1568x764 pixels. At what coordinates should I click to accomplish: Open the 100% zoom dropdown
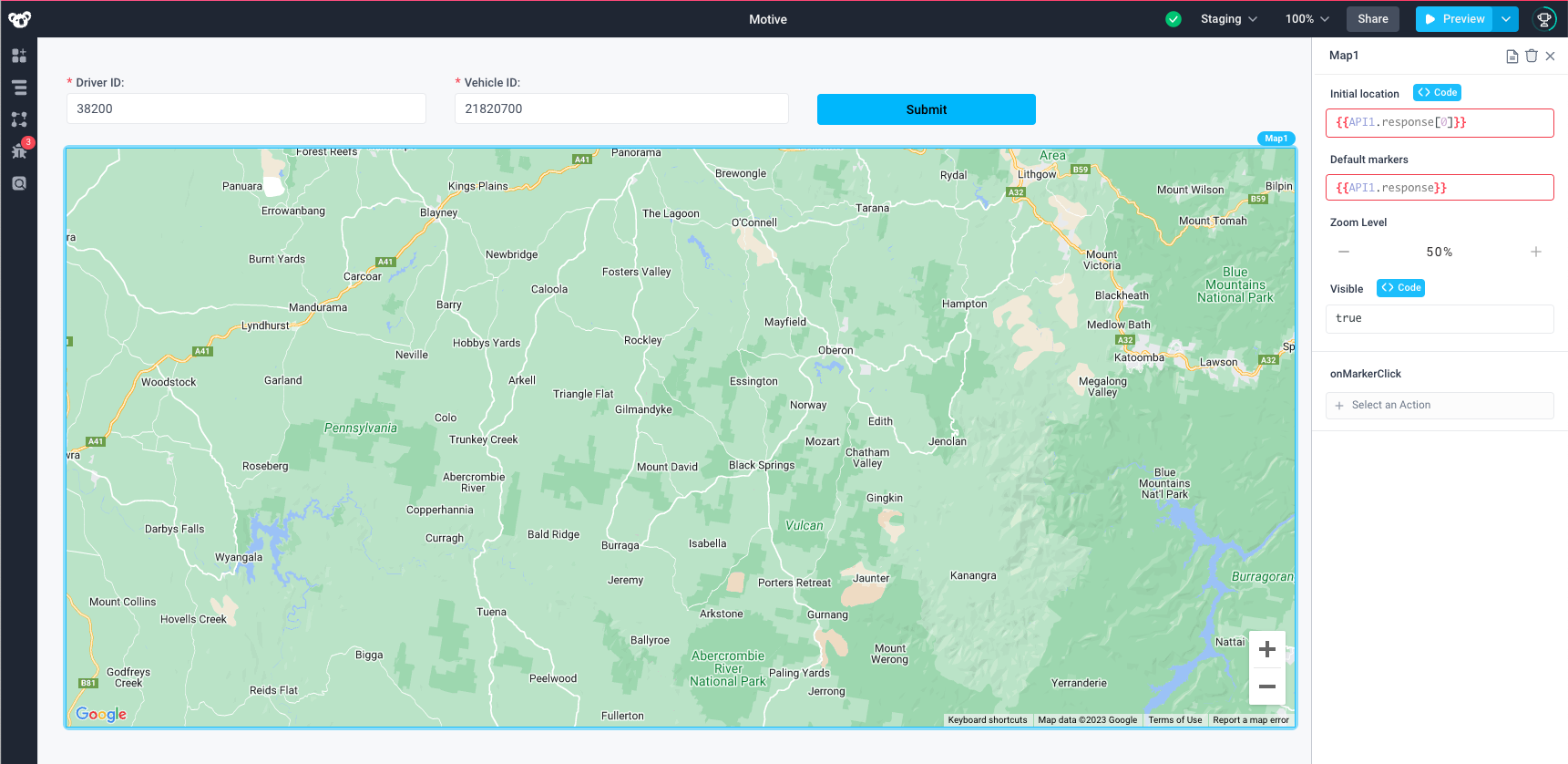coord(1307,19)
